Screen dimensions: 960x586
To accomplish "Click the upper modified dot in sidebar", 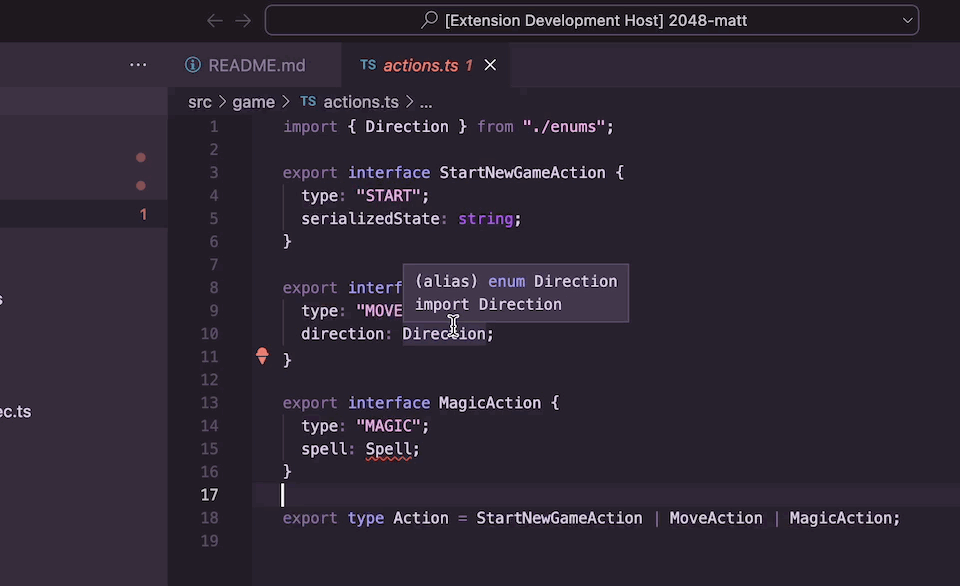I will (x=141, y=157).
